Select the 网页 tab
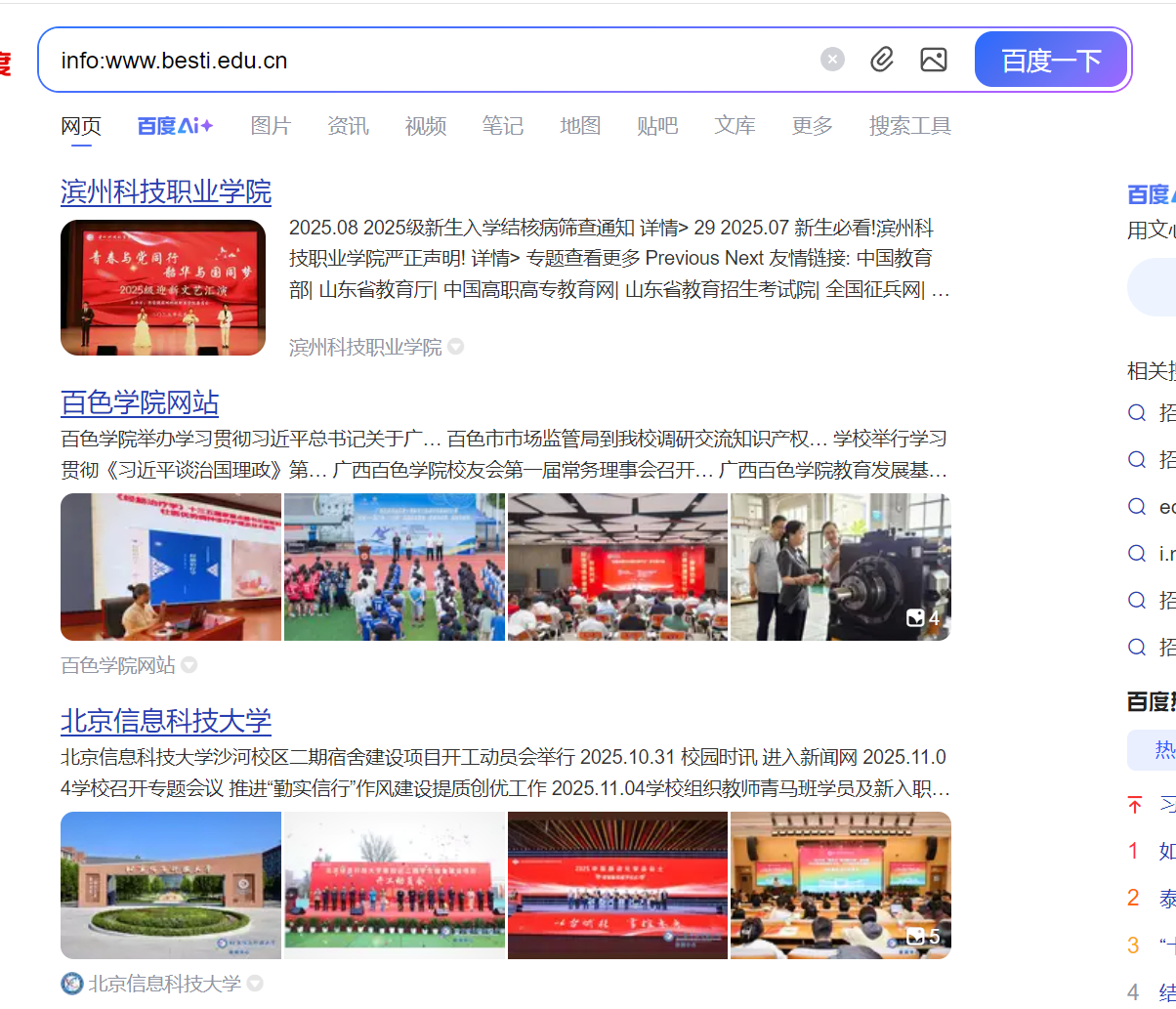This screenshot has width=1176, height=1009. click(x=81, y=125)
